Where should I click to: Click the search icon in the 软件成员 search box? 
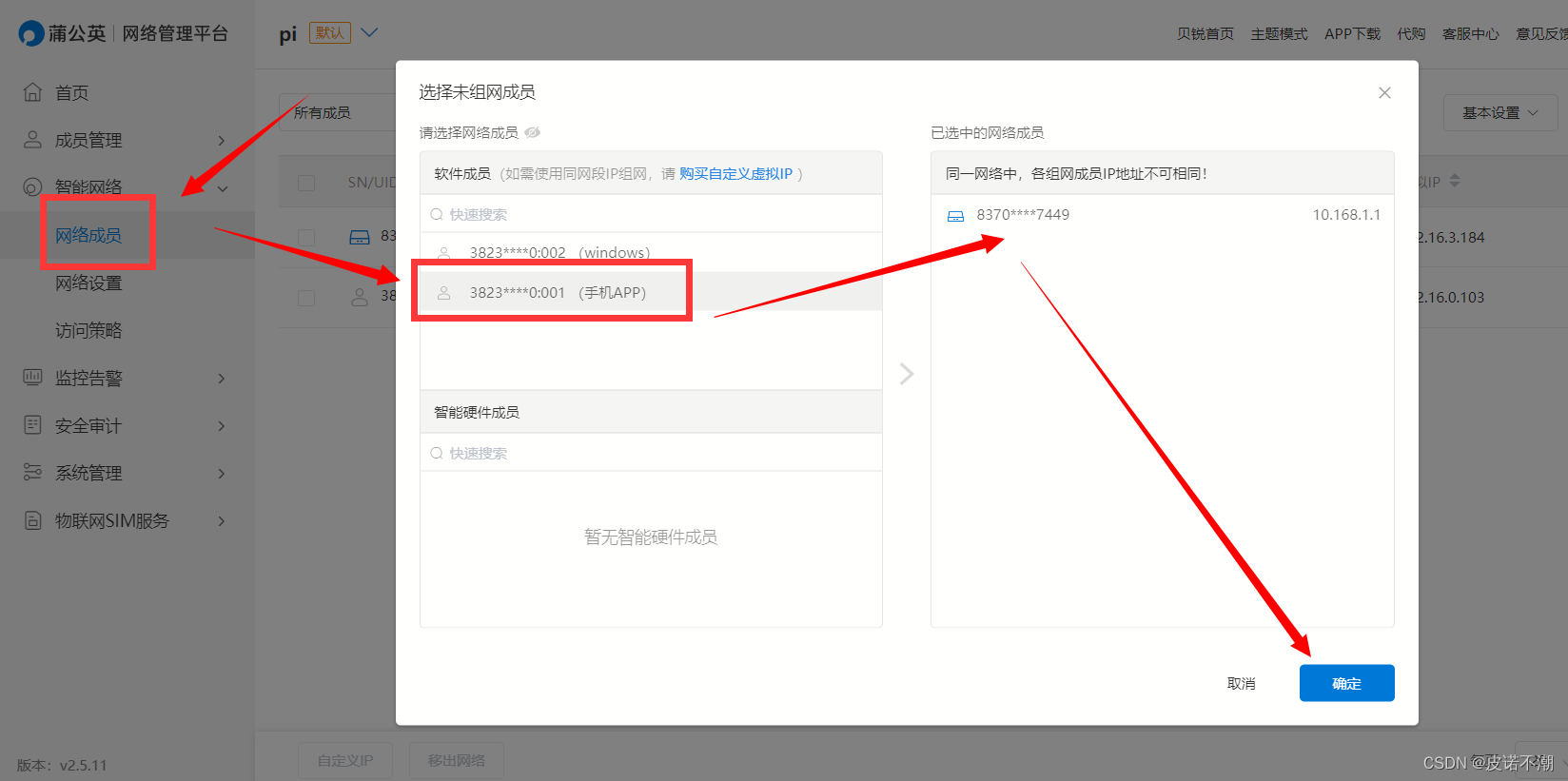point(437,215)
